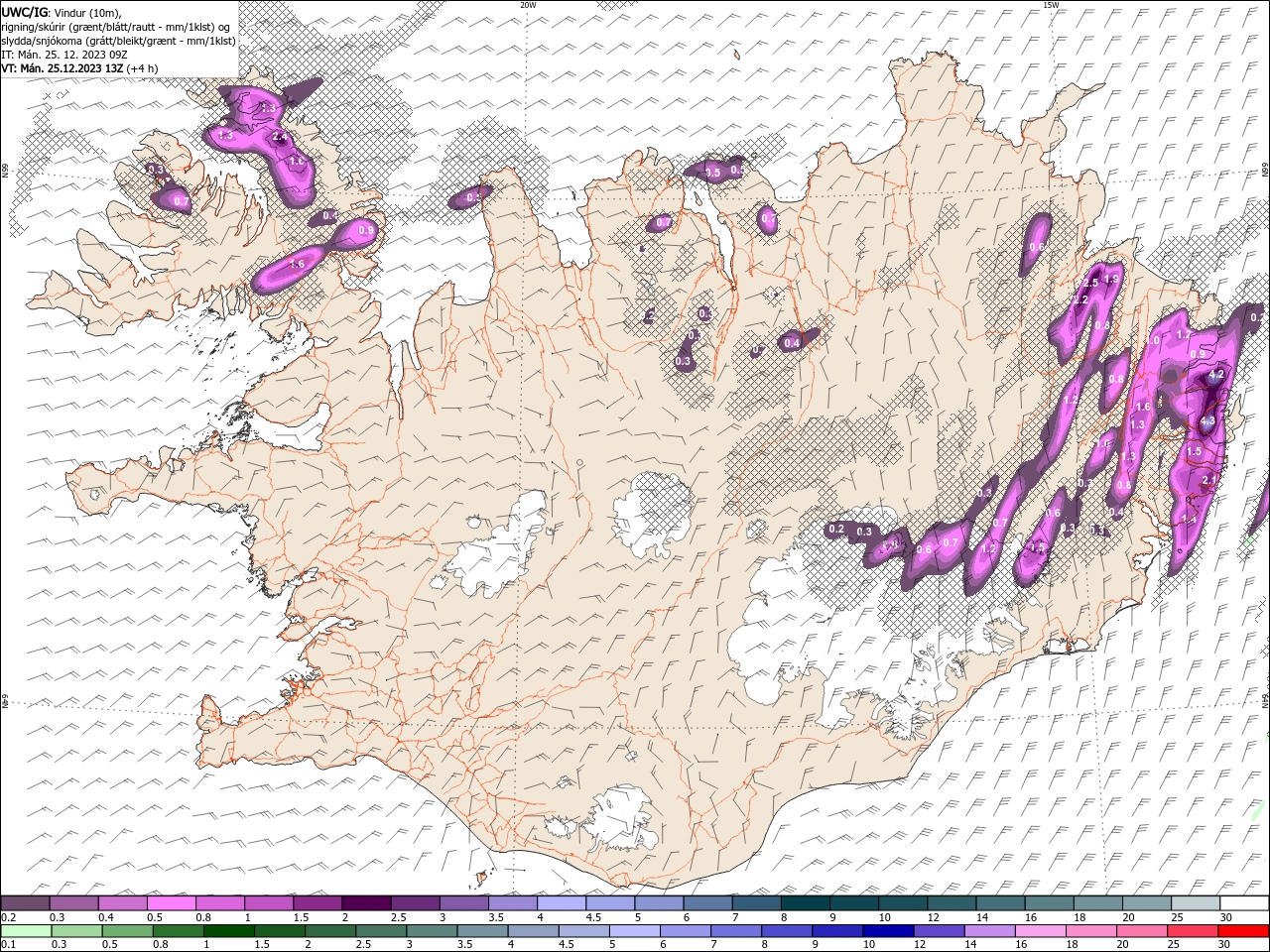
Task: Click the 'VT: Mán. 25.12.2023 13Z' valid time line
Action: 62,68
